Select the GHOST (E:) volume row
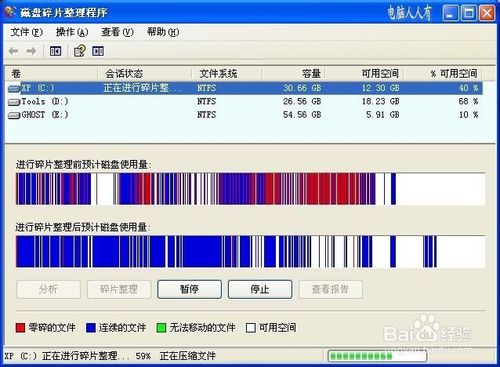 click(244, 115)
